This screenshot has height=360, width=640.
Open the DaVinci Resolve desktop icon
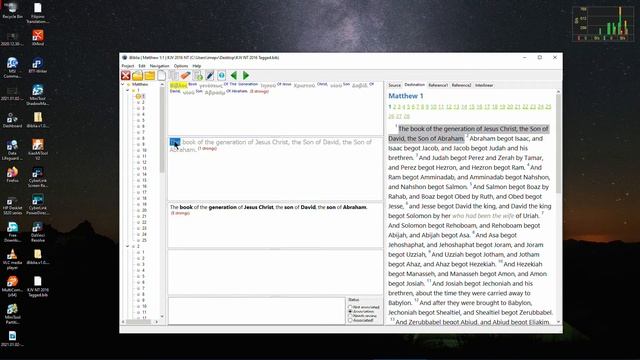pyautogui.click(x=38, y=231)
